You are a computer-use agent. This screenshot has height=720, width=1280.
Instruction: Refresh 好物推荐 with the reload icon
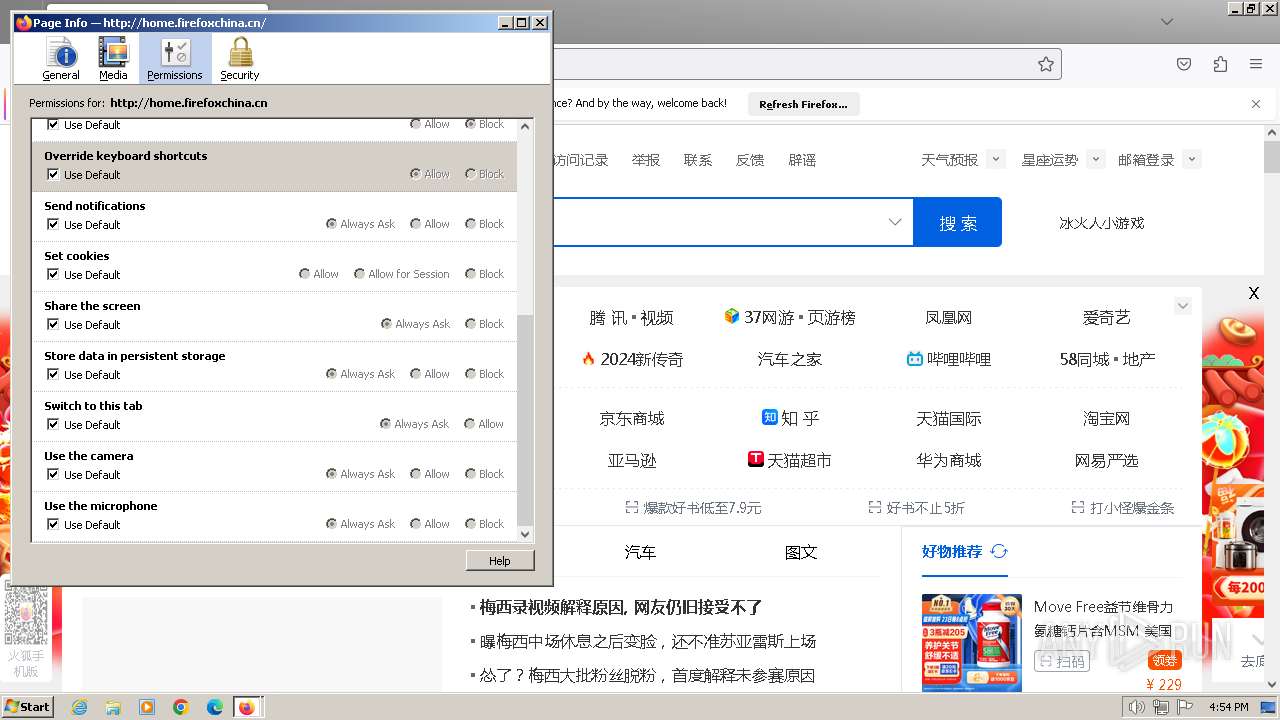coord(999,551)
